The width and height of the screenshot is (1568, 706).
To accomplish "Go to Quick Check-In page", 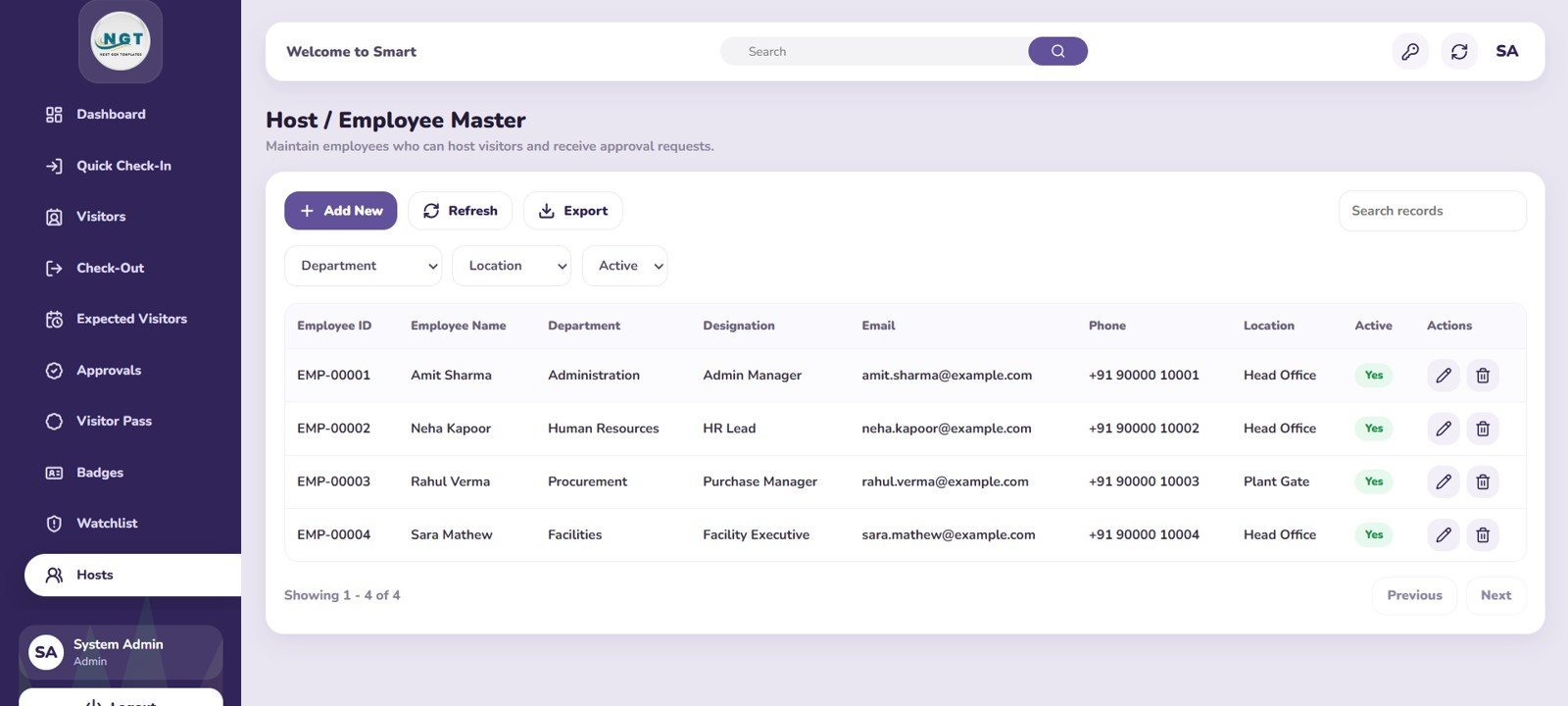I will tap(123, 166).
